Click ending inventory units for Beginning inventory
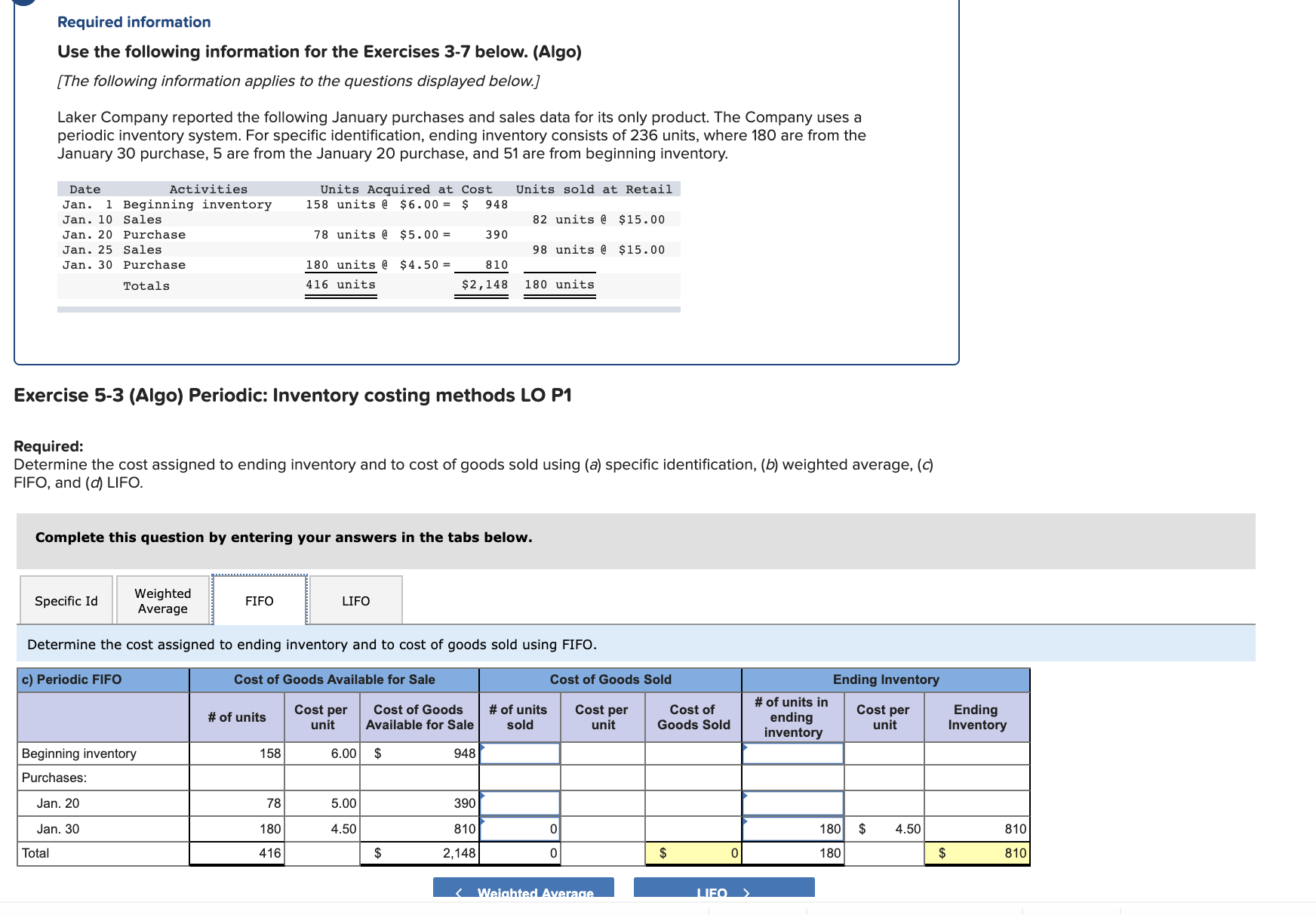This screenshot has height=915, width=1316. [x=793, y=753]
